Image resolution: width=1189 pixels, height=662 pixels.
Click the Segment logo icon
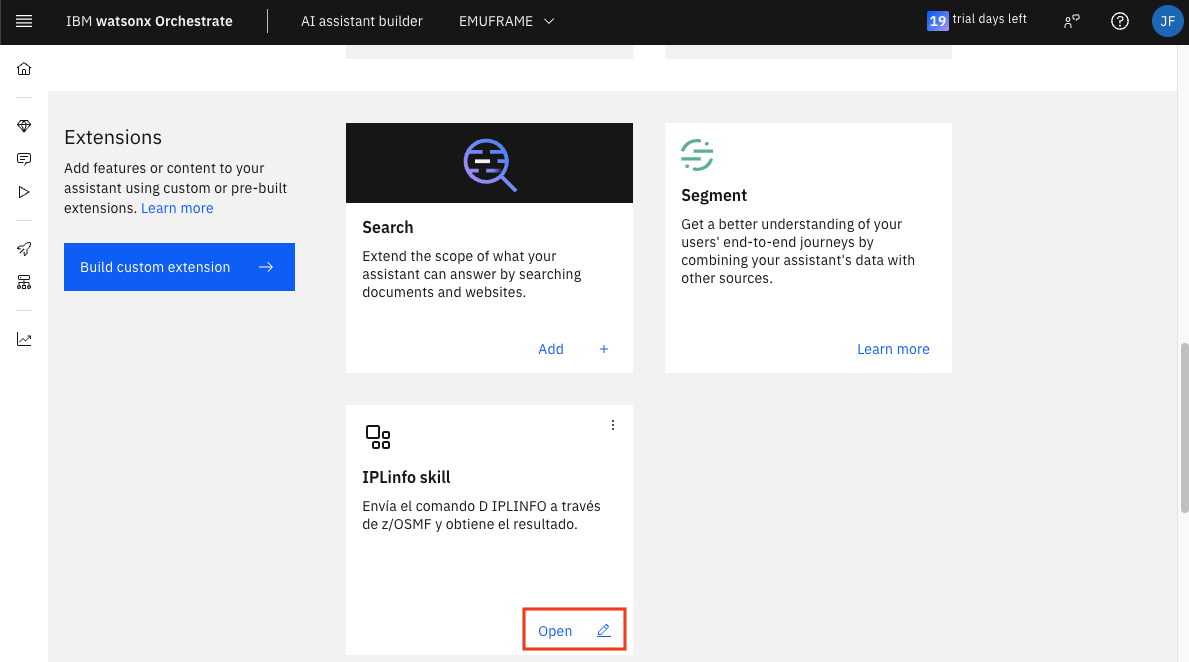[x=697, y=155]
